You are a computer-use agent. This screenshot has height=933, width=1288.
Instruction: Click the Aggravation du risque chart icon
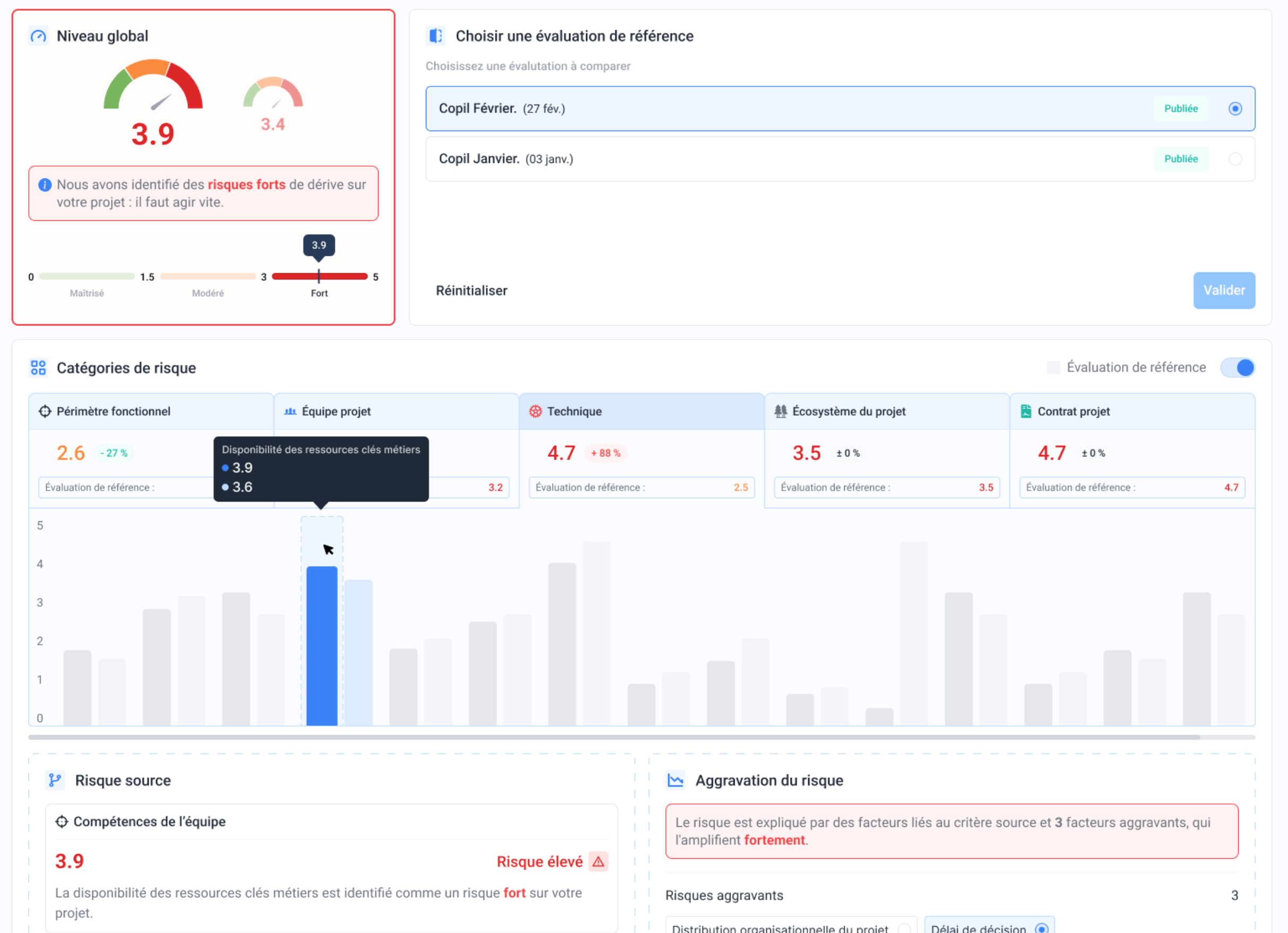(x=675, y=780)
